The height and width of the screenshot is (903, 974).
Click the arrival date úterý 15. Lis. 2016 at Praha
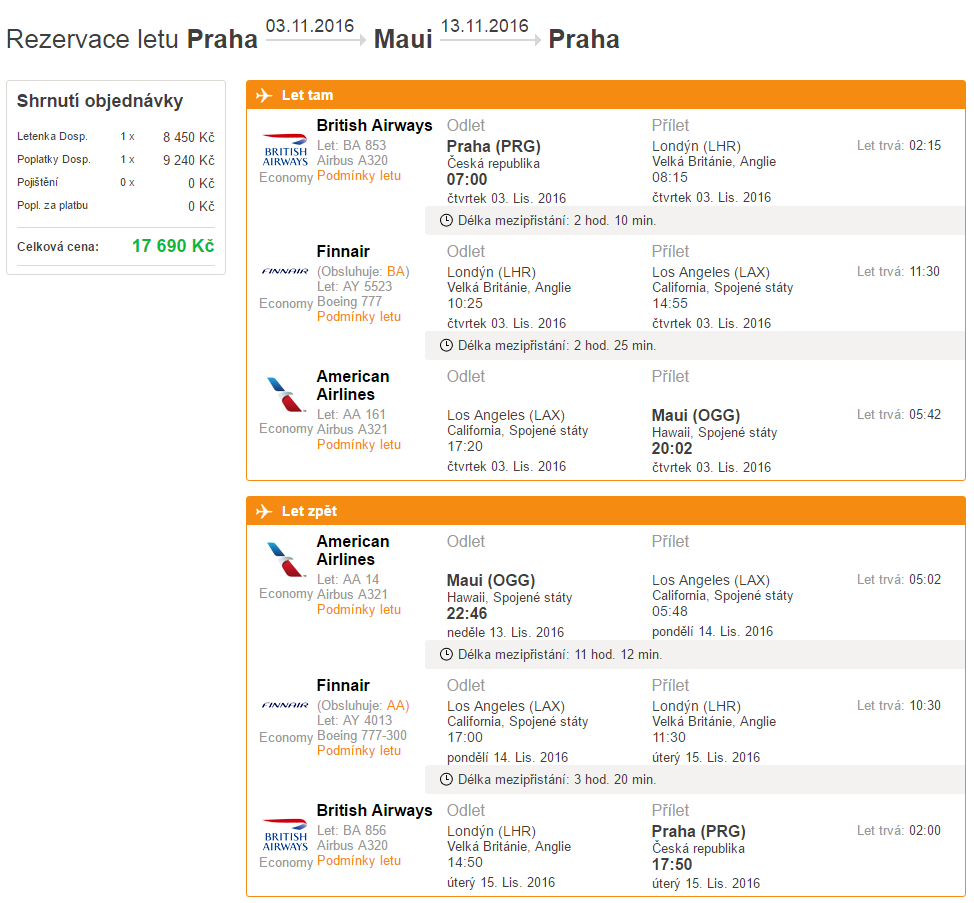coord(706,883)
